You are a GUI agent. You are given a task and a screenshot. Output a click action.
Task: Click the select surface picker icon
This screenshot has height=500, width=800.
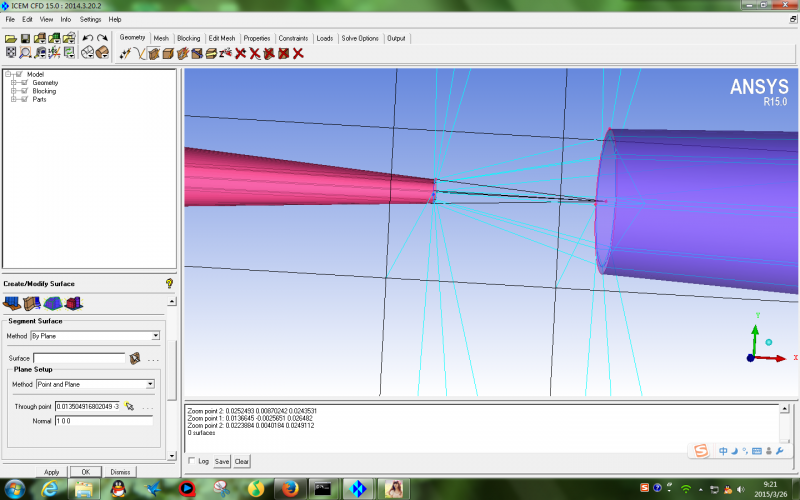coord(134,357)
